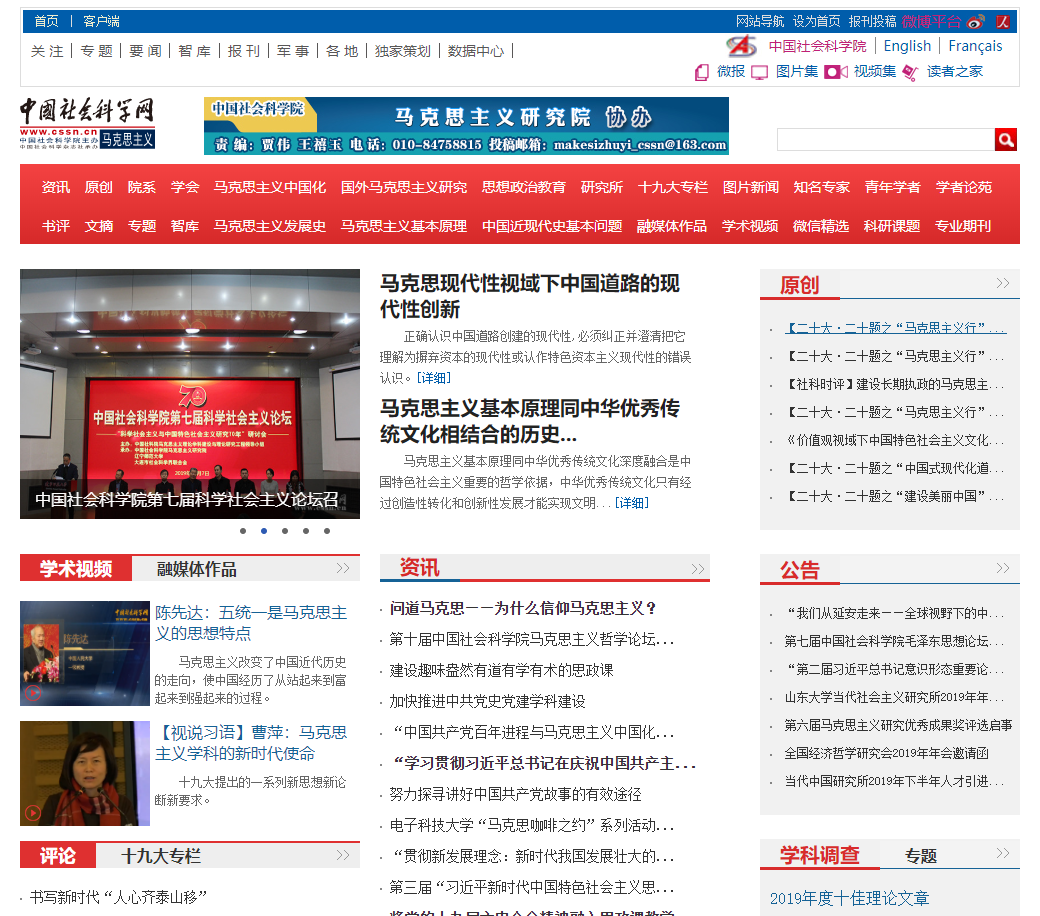Image resolution: width=1040 pixels, height=916 pixels.
Task: Open 中国近现代史基本问题 menu item
Action: [552, 226]
